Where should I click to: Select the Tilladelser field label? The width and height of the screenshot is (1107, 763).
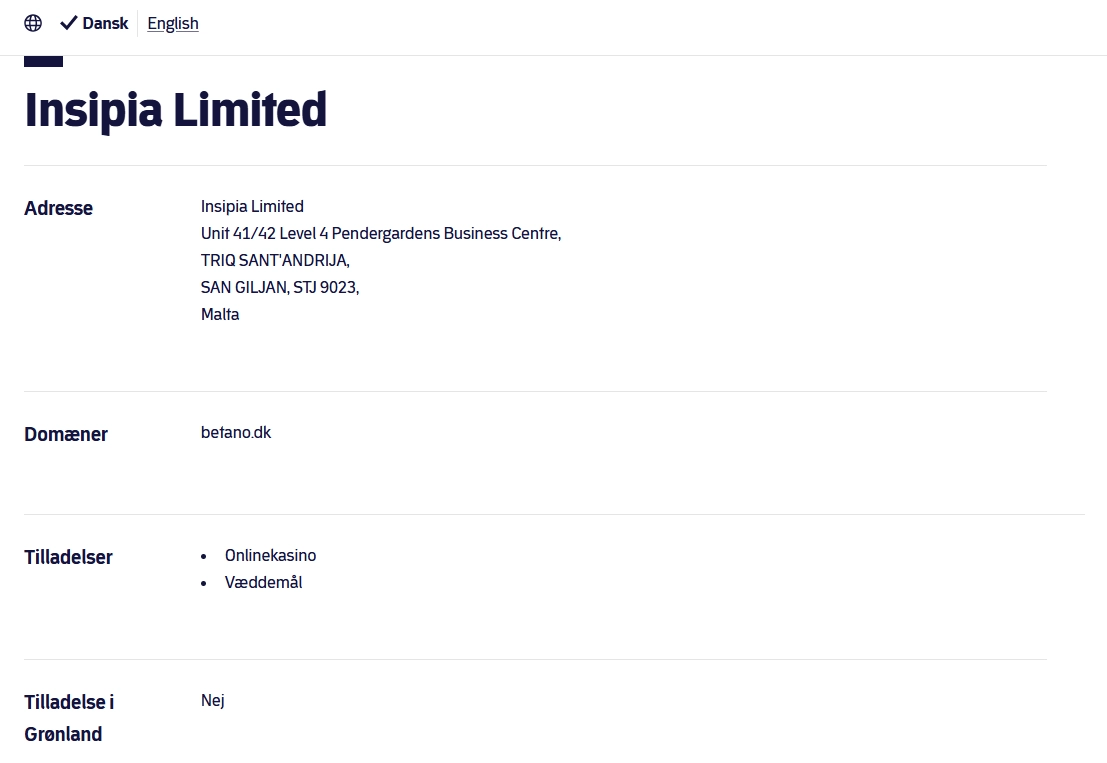[68, 557]
